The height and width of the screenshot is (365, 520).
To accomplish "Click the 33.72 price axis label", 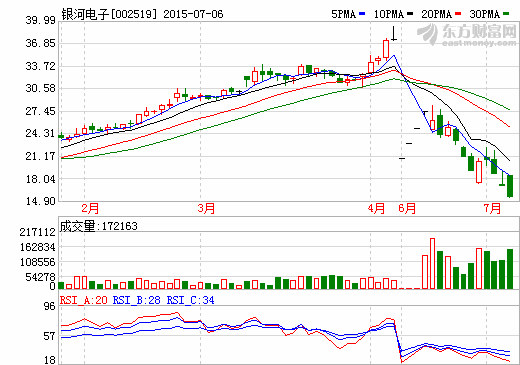I will [x=41, y=66].
